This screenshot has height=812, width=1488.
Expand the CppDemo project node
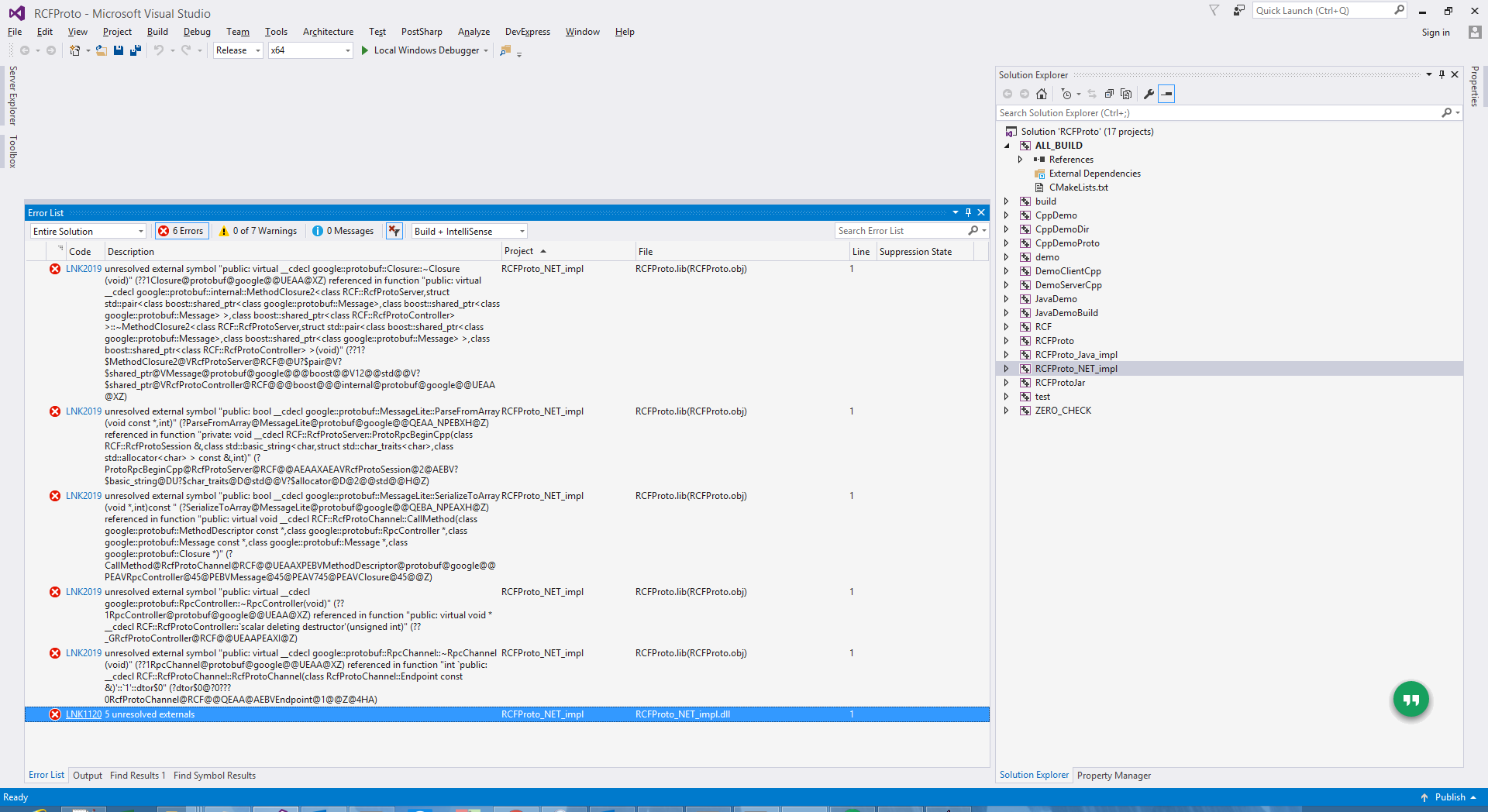1007,215
